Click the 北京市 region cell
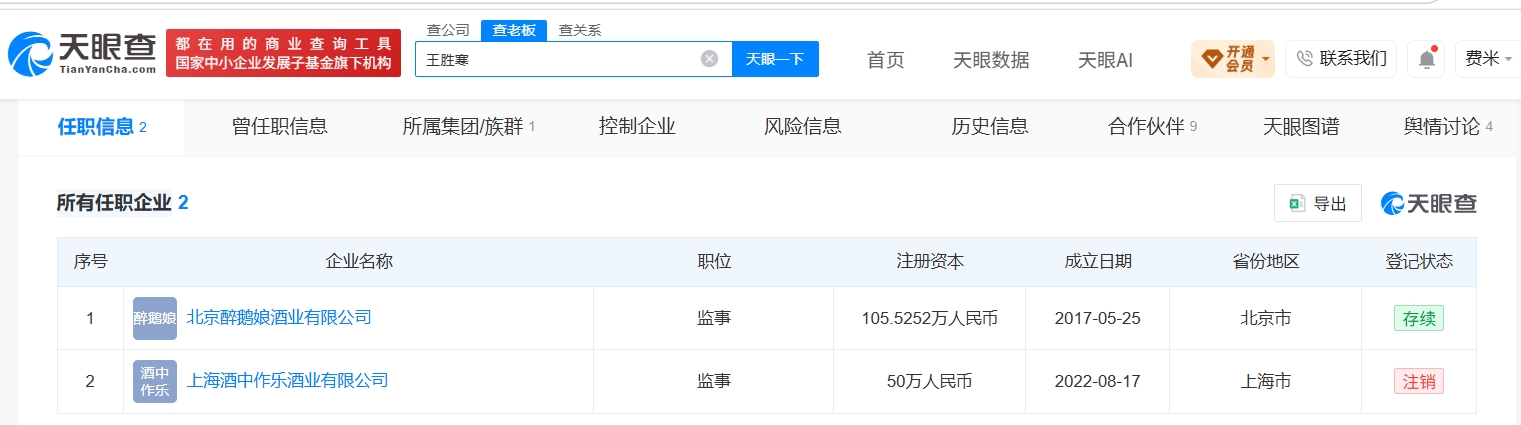Image resolution: width=1521 pixels, height=425 pixels. click(x=1266, y=319)
